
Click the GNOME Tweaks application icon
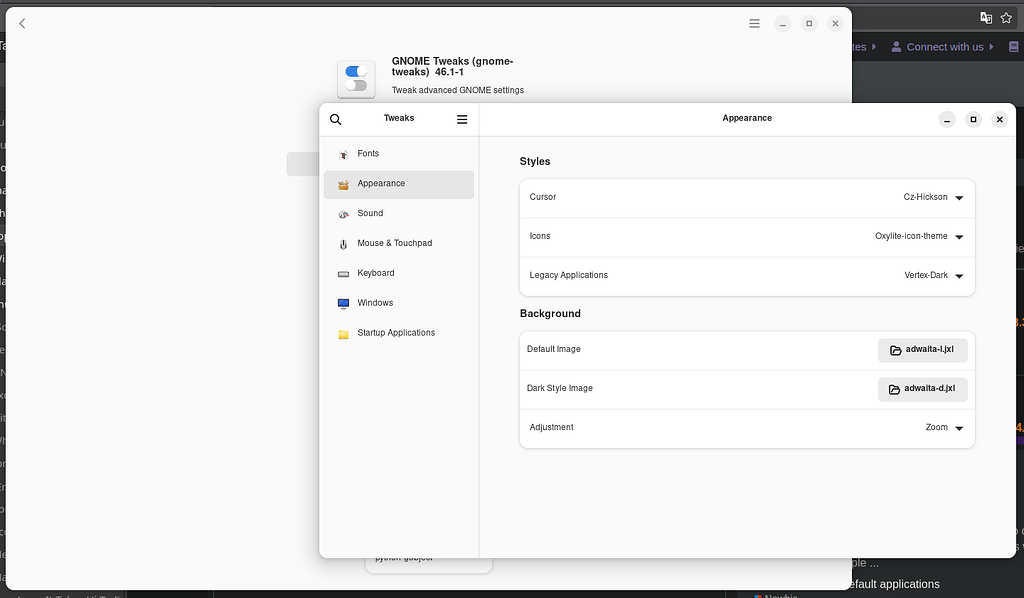tap(356, 79)
